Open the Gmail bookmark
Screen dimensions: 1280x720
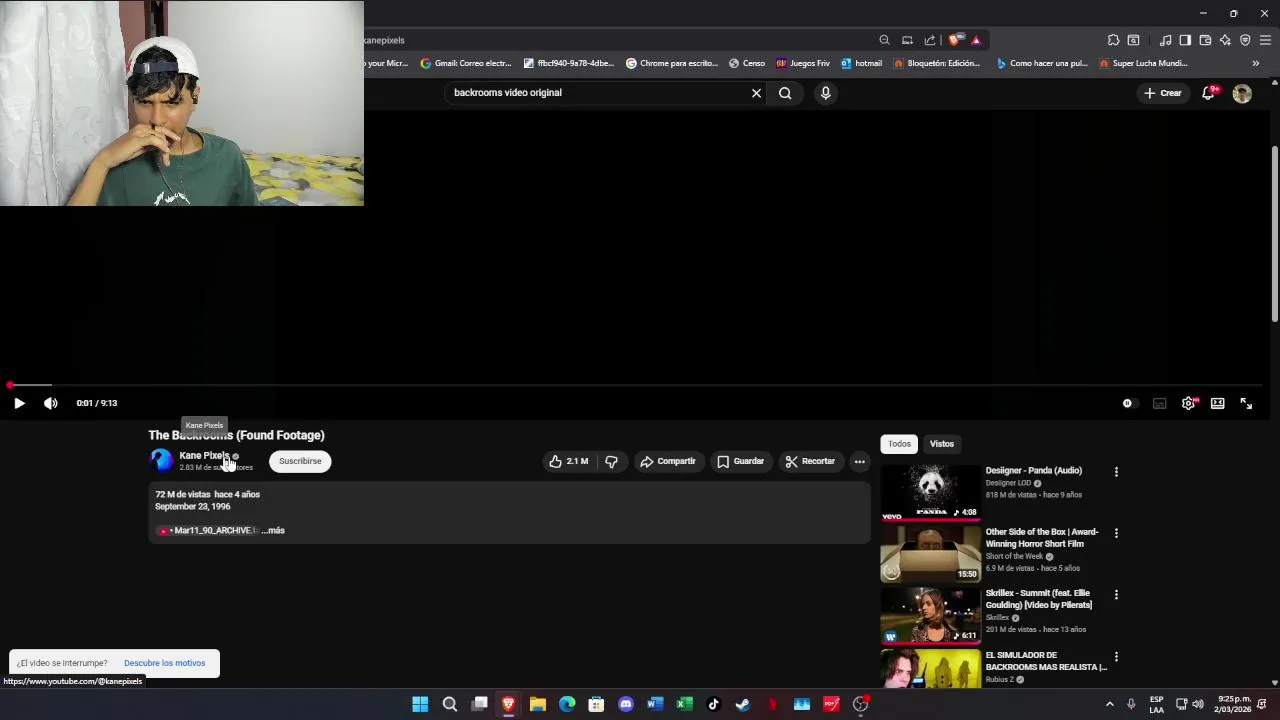466,63
